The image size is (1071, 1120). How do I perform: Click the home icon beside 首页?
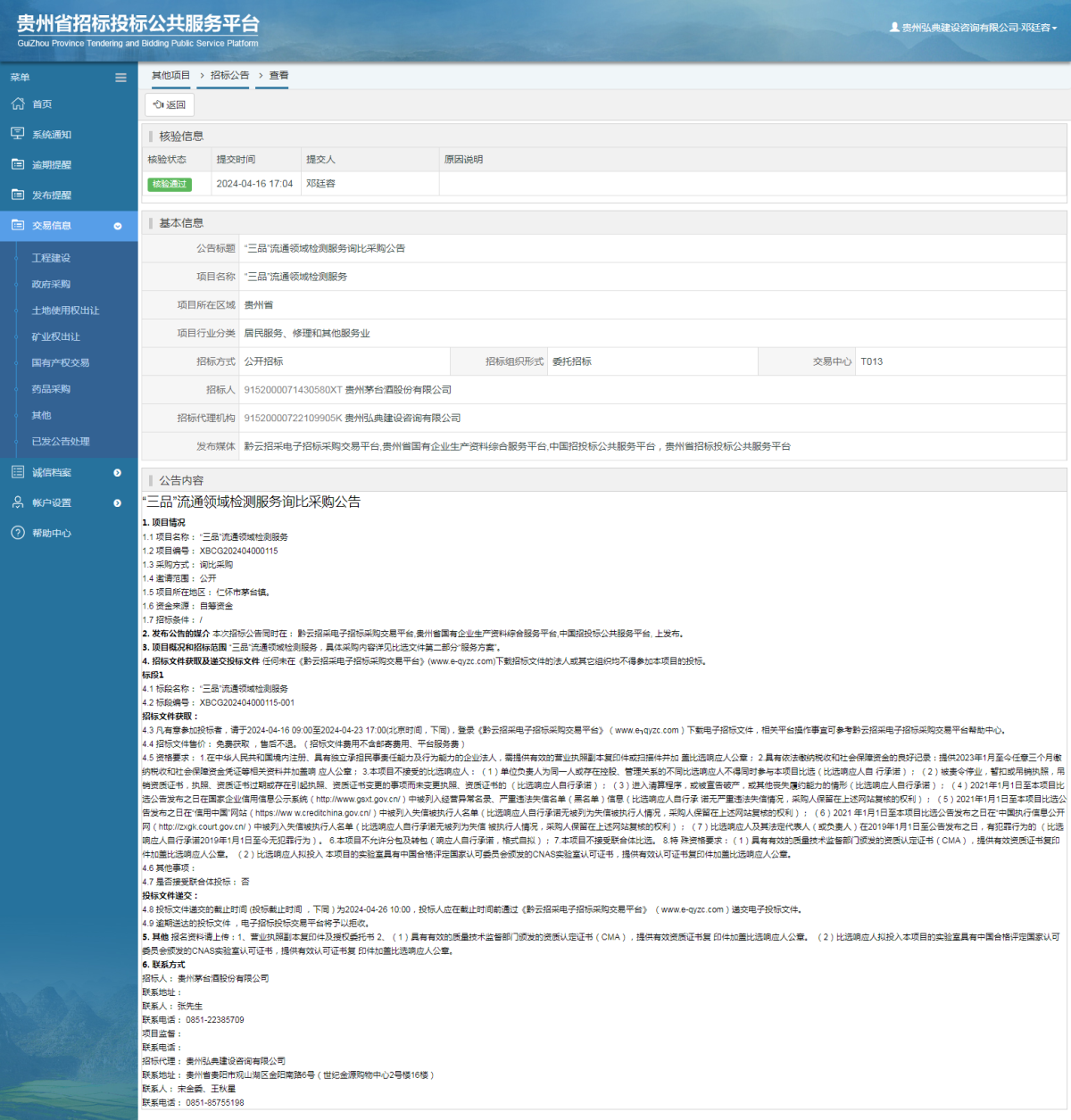coord(18,104)
